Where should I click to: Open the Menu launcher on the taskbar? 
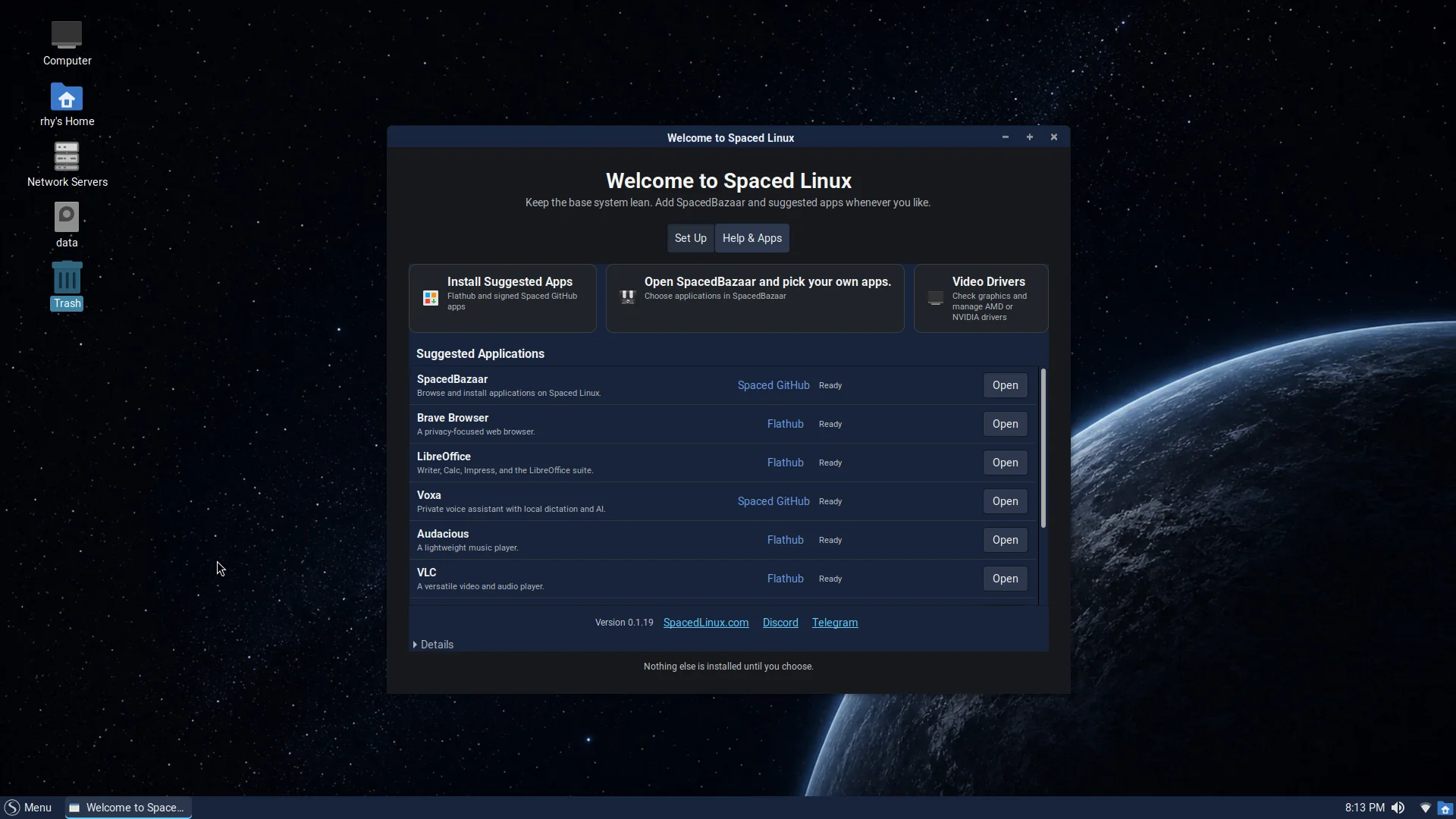(x=28, y=808)
